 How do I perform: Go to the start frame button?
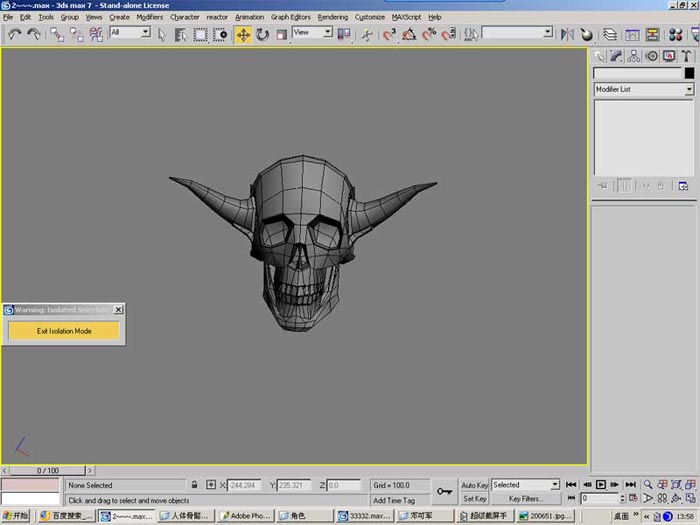click(571, 484)
